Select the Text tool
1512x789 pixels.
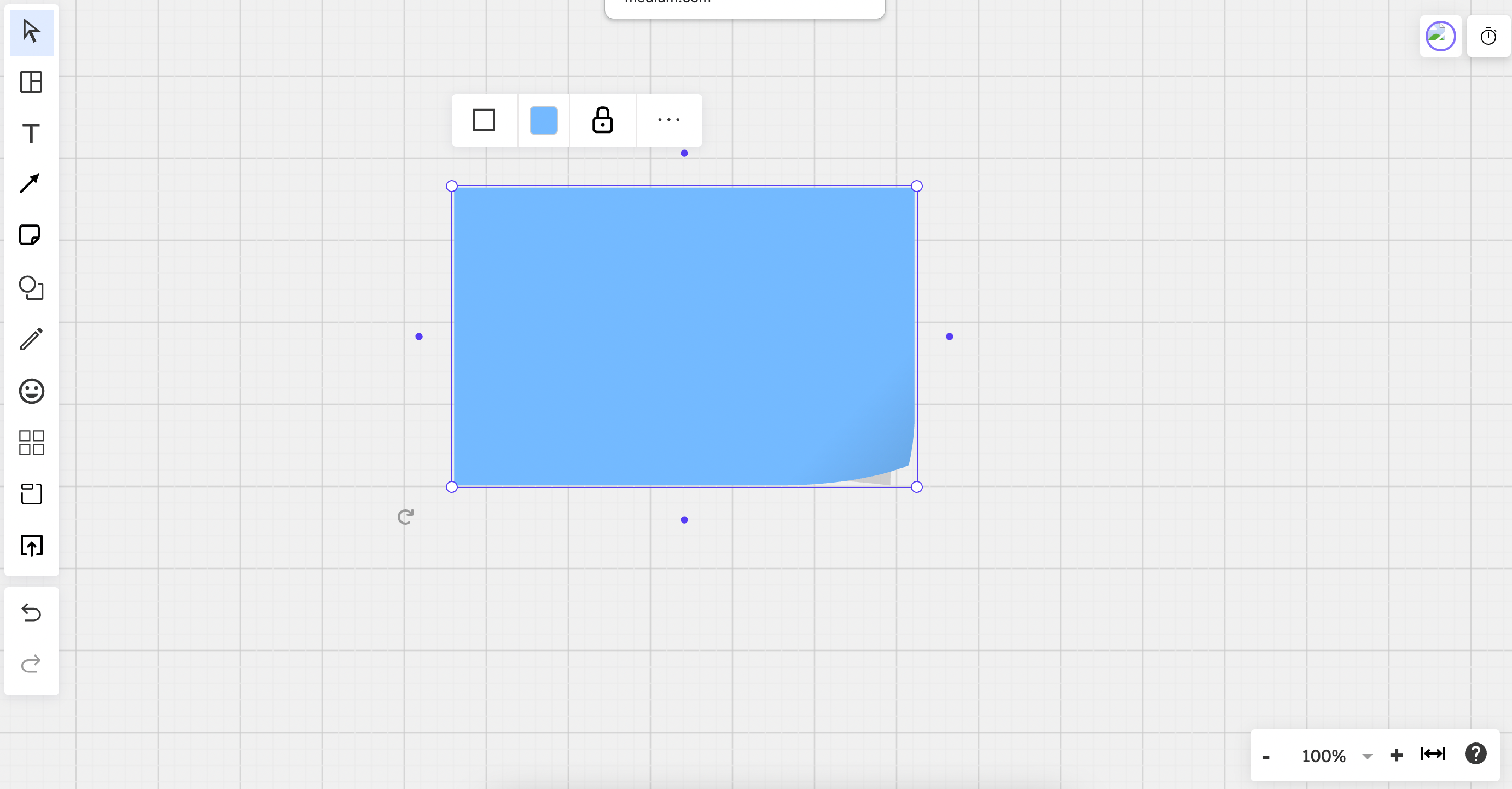coord(31,134)
